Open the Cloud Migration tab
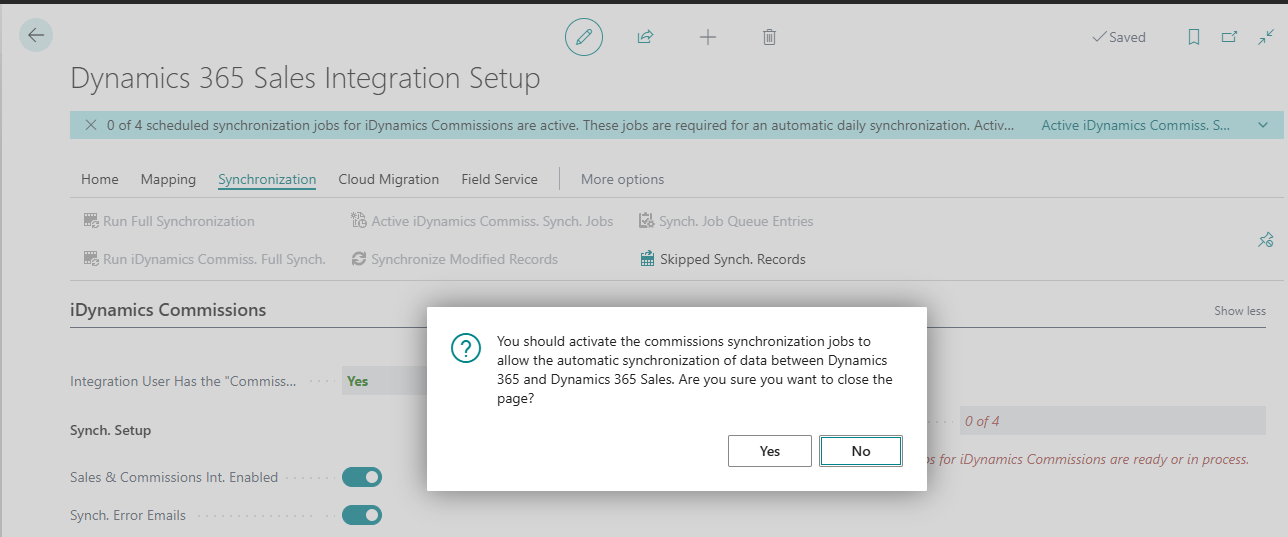 click(x=389, y=179)
